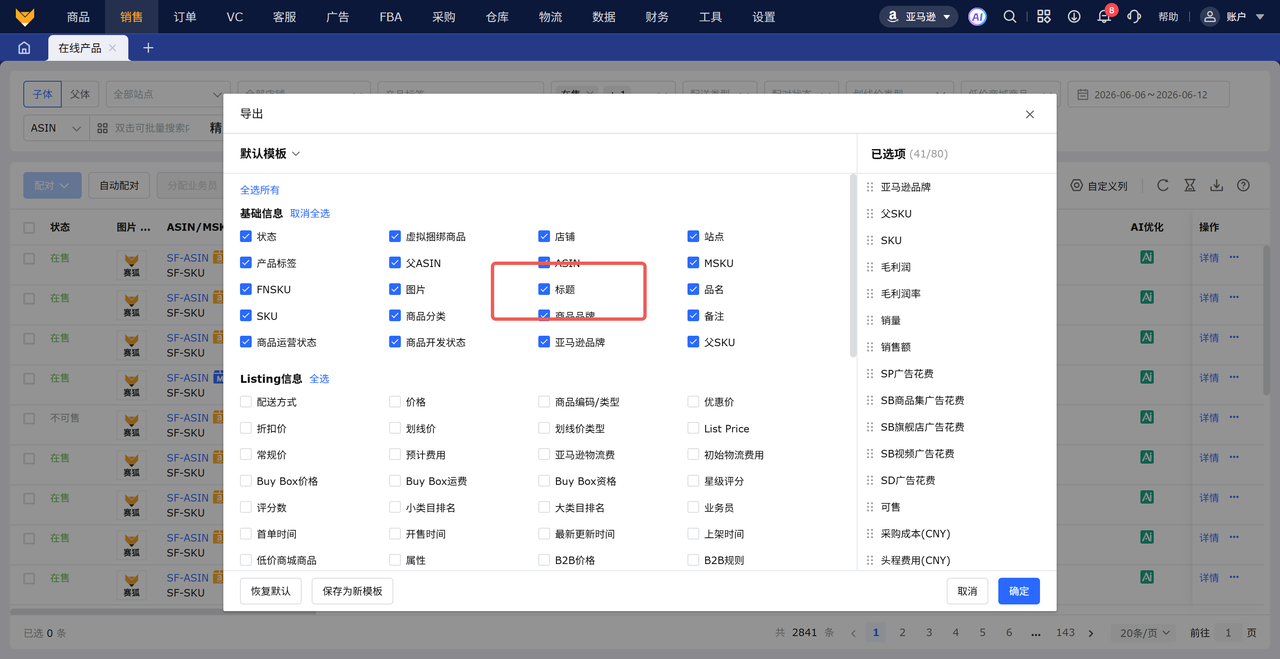Screen dimensions: 1280x659
Task: Click the drag handle for SP广告花费
Action: [x=870, y=374]
